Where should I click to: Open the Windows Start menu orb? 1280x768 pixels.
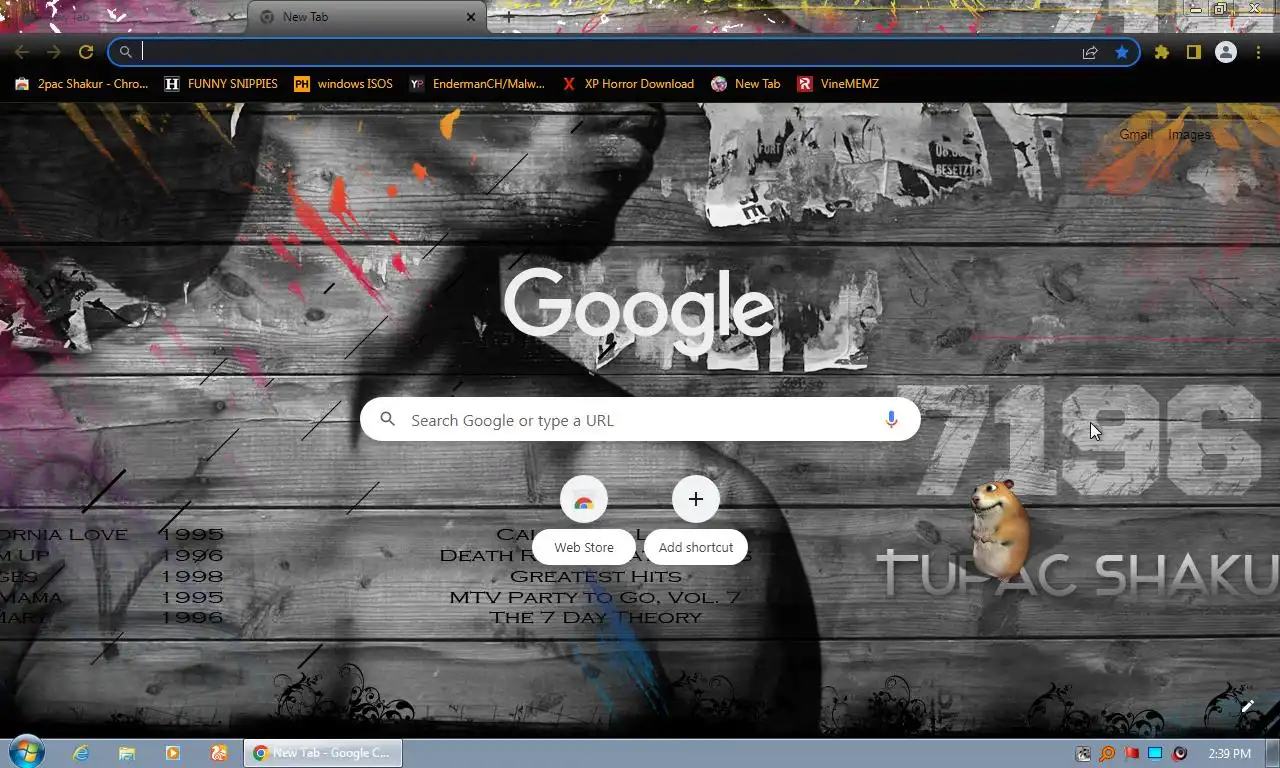25,752
